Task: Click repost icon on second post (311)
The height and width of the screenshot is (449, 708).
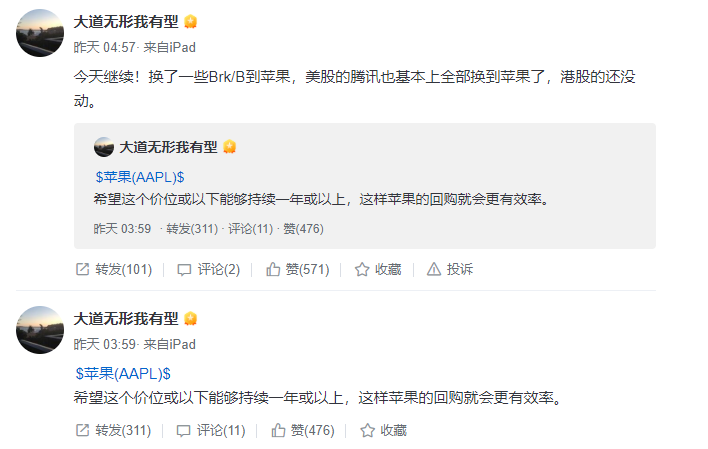Action: pyautogui.click(x=82, y=430)
